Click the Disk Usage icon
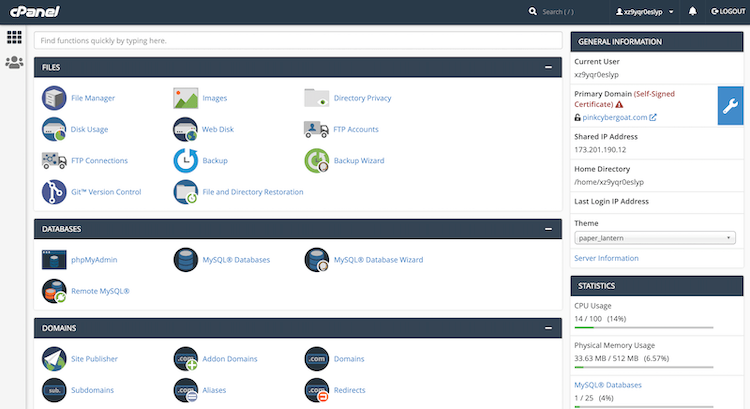 pyautogui.click(x=54, y=129)
